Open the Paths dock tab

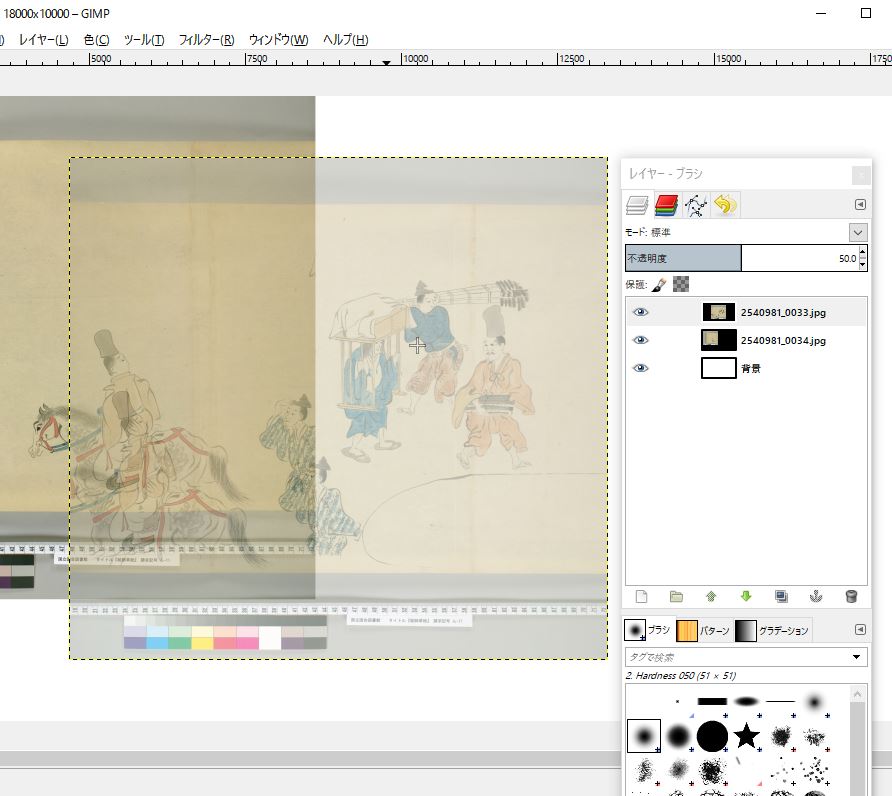tap(696, 205)
